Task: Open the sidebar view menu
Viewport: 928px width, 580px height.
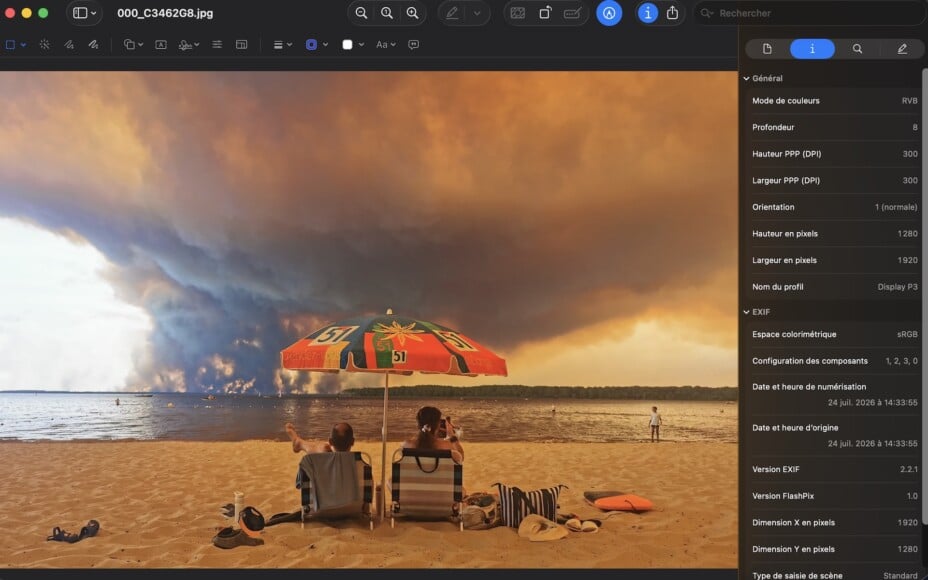Action: pyautogui.click(x=84, y=13)
